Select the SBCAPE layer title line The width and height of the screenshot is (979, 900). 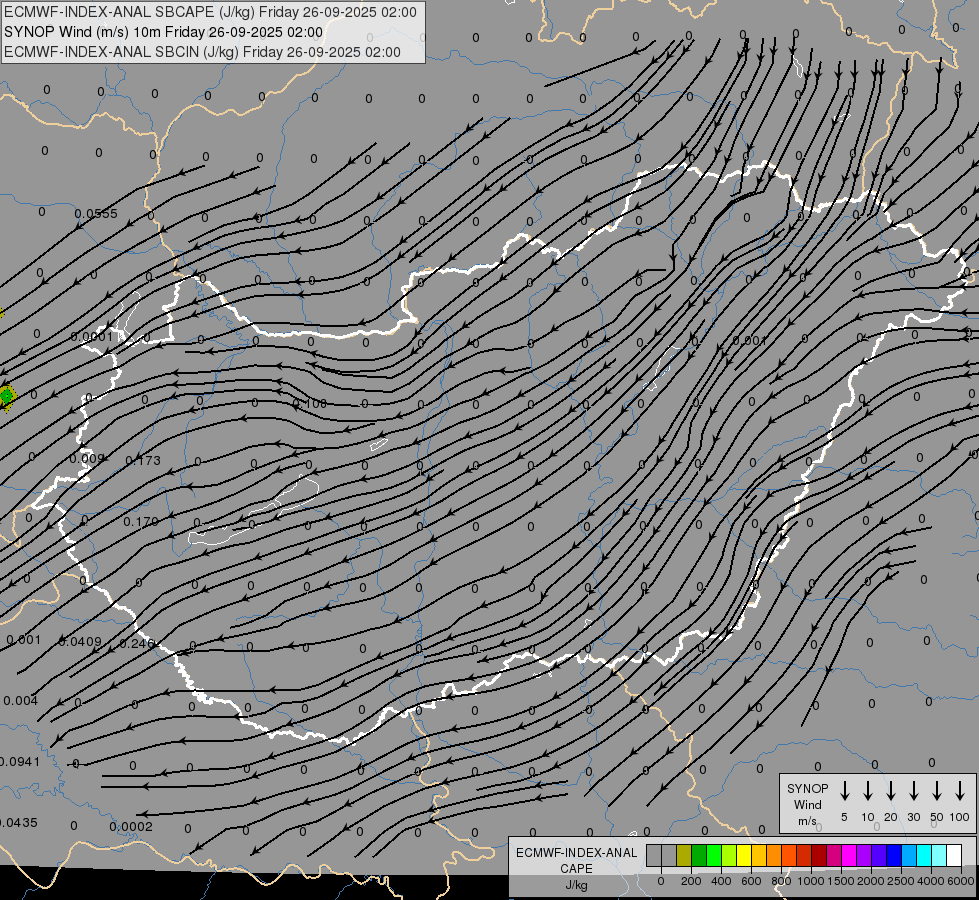pos(211,12)
